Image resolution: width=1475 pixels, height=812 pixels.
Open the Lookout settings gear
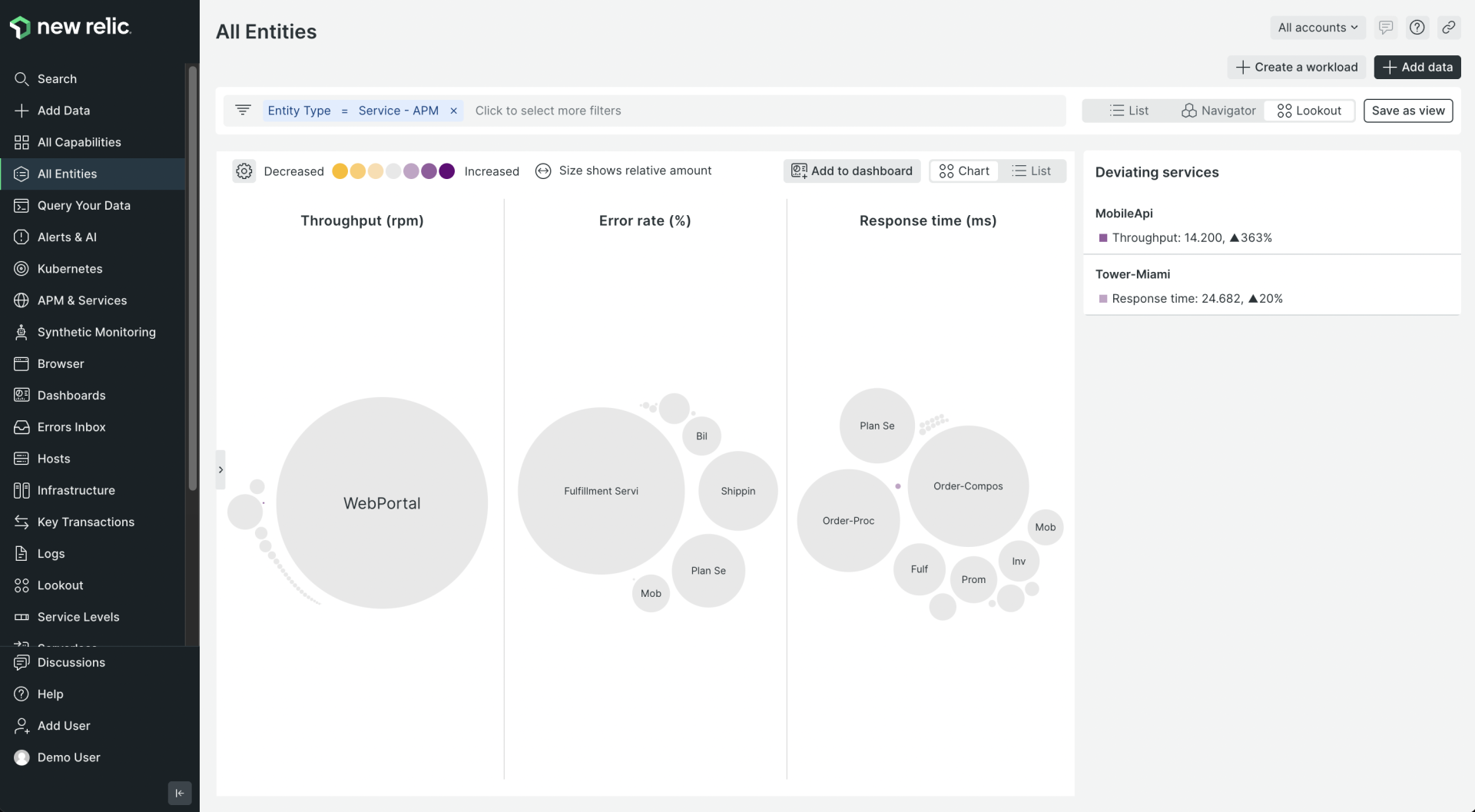tap(244, 171)
